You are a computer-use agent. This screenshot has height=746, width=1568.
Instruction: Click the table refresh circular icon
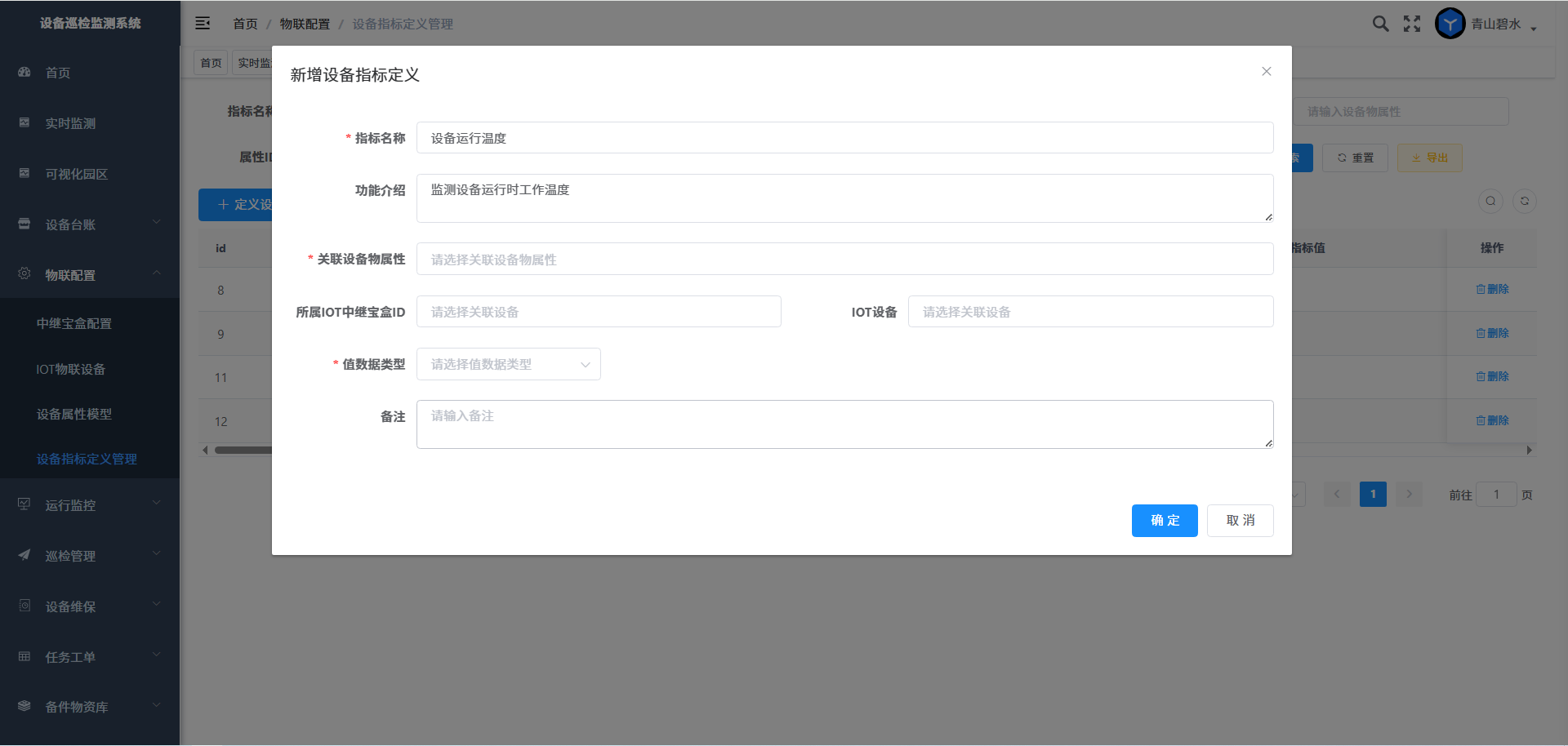pos(1524,202)
